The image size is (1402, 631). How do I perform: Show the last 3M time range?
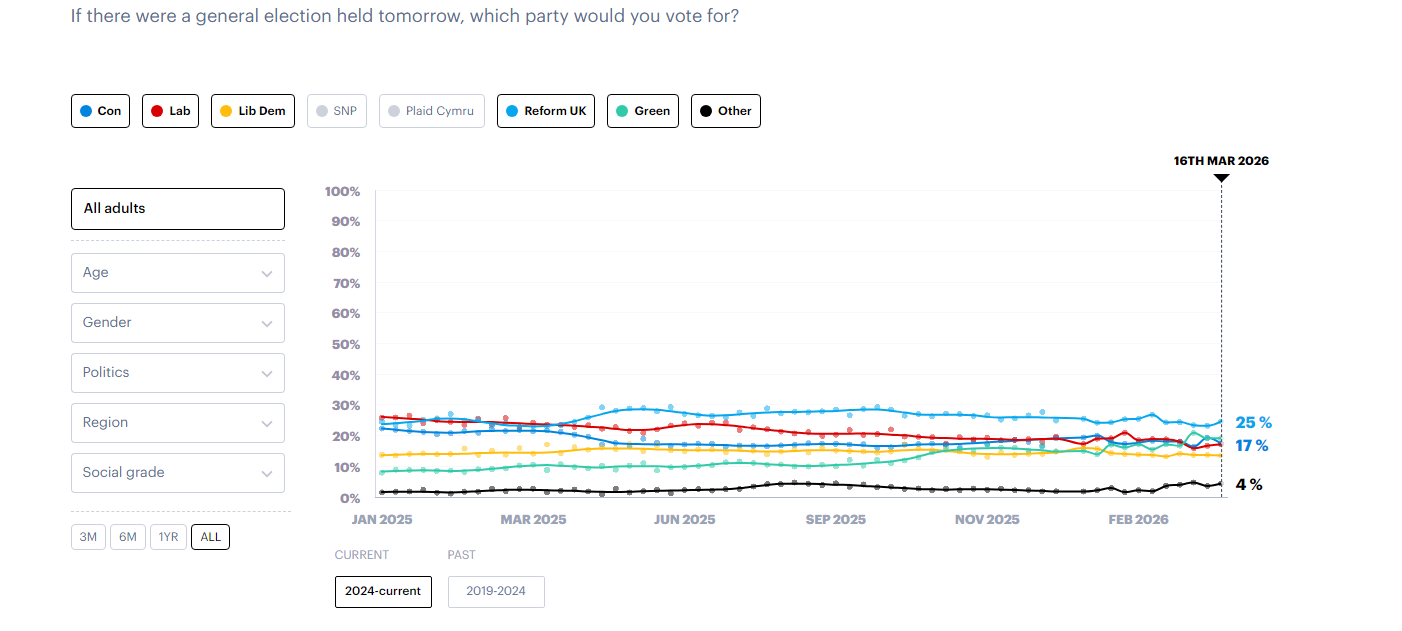click(88, 537)
